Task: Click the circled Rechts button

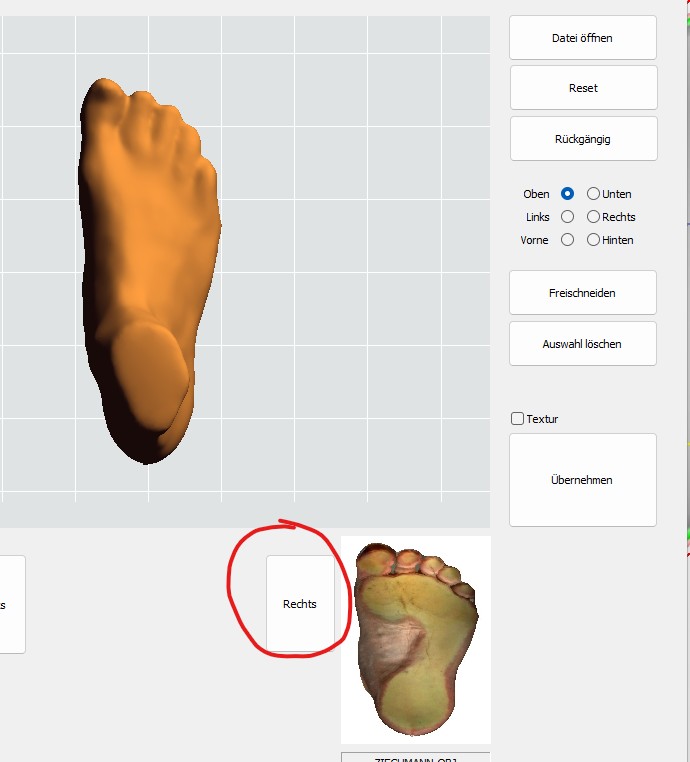Action: pyautogui.click(x=300, y=604)
